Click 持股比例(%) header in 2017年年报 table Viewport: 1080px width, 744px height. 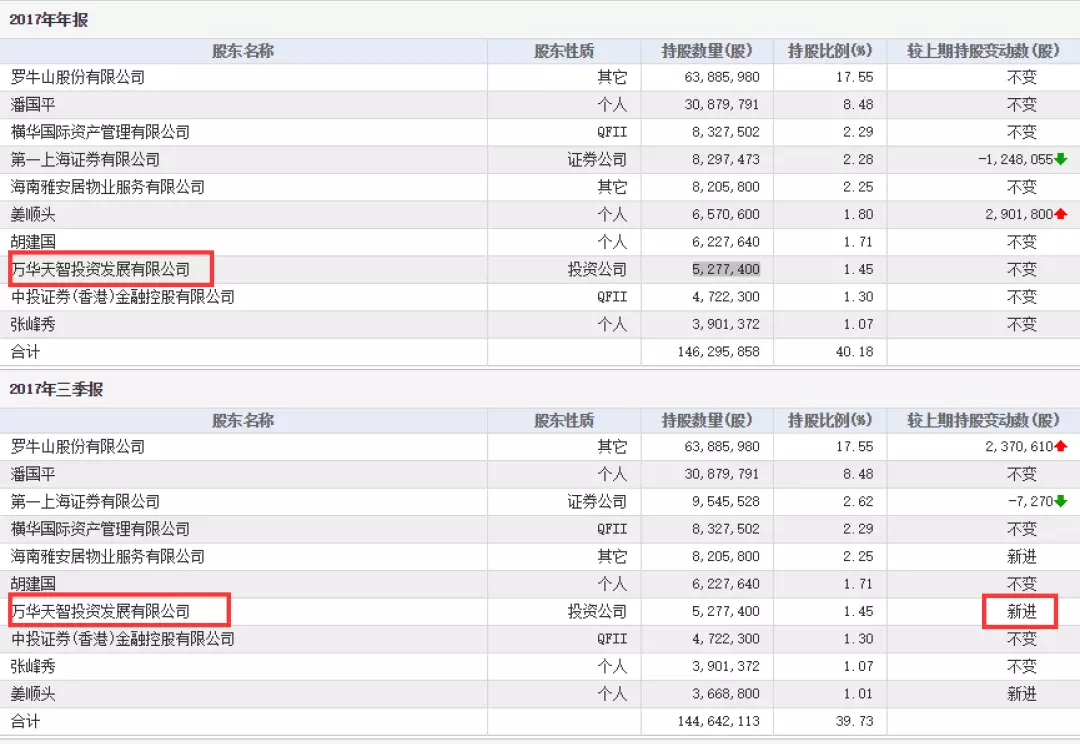[x=830, y=51]
